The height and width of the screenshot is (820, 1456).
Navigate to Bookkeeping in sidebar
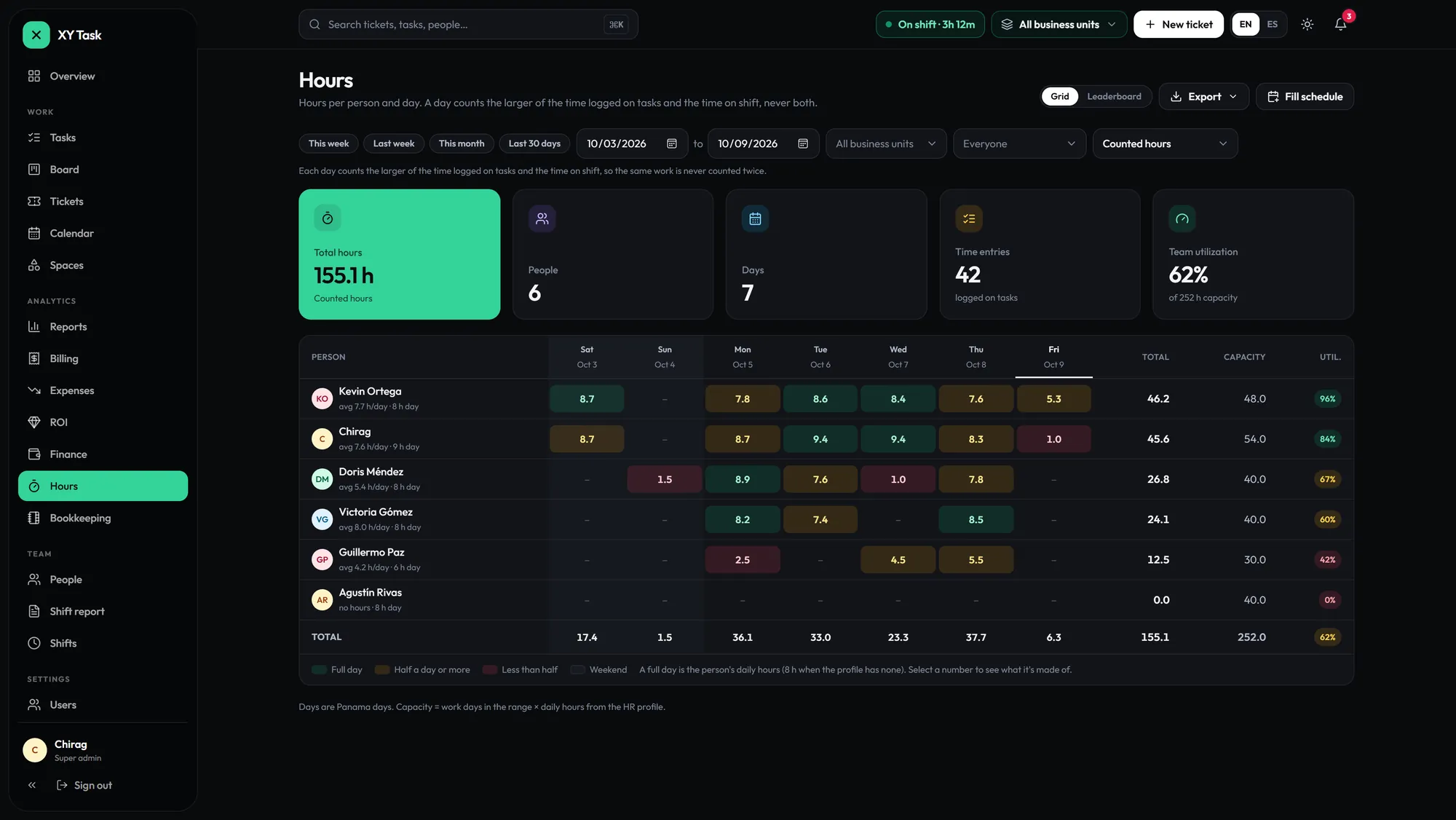[103, 518]
